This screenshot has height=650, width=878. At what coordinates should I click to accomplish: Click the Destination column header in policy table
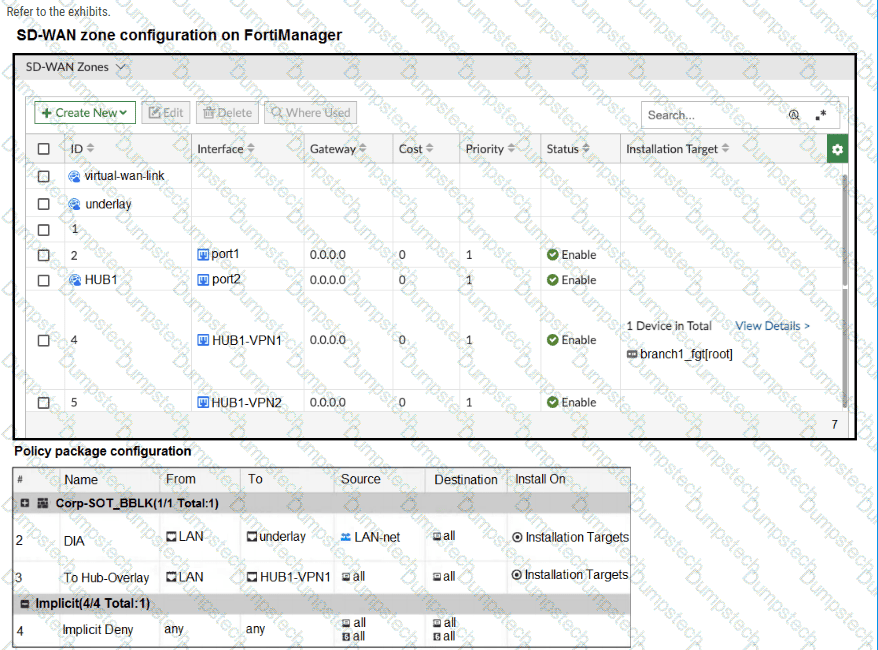point(466,480)
